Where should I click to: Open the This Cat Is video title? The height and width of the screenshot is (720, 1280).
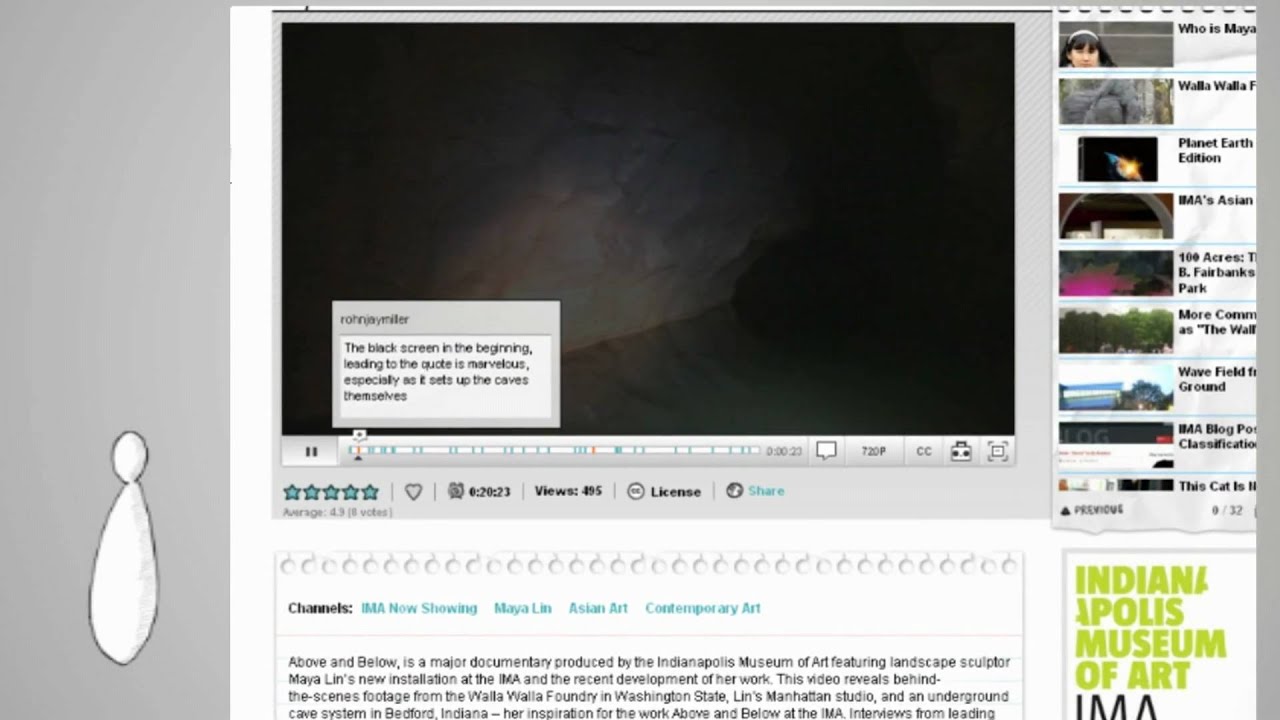1216,486
